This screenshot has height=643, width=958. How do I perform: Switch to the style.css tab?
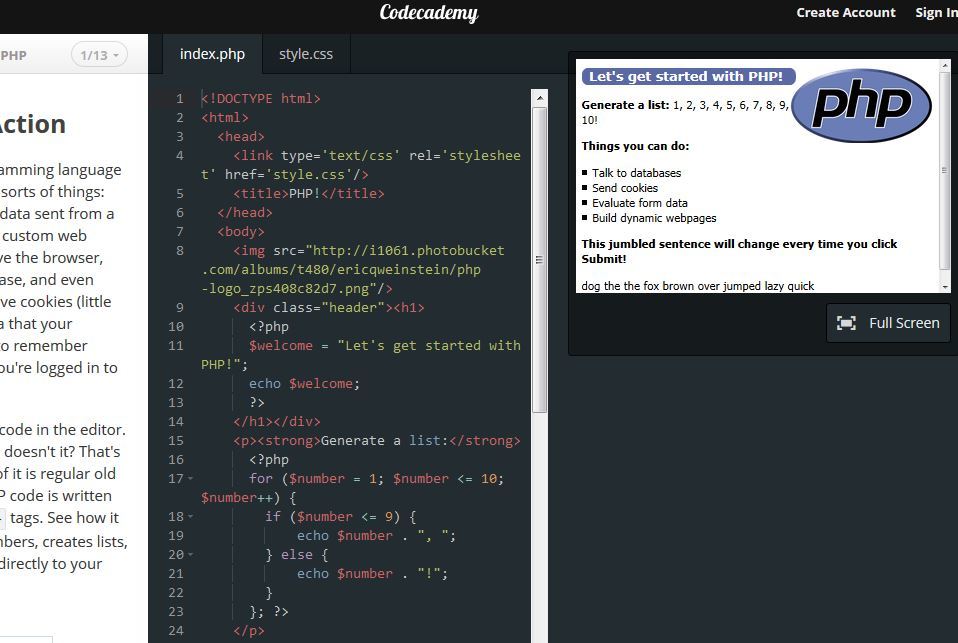tap(306, 54)
